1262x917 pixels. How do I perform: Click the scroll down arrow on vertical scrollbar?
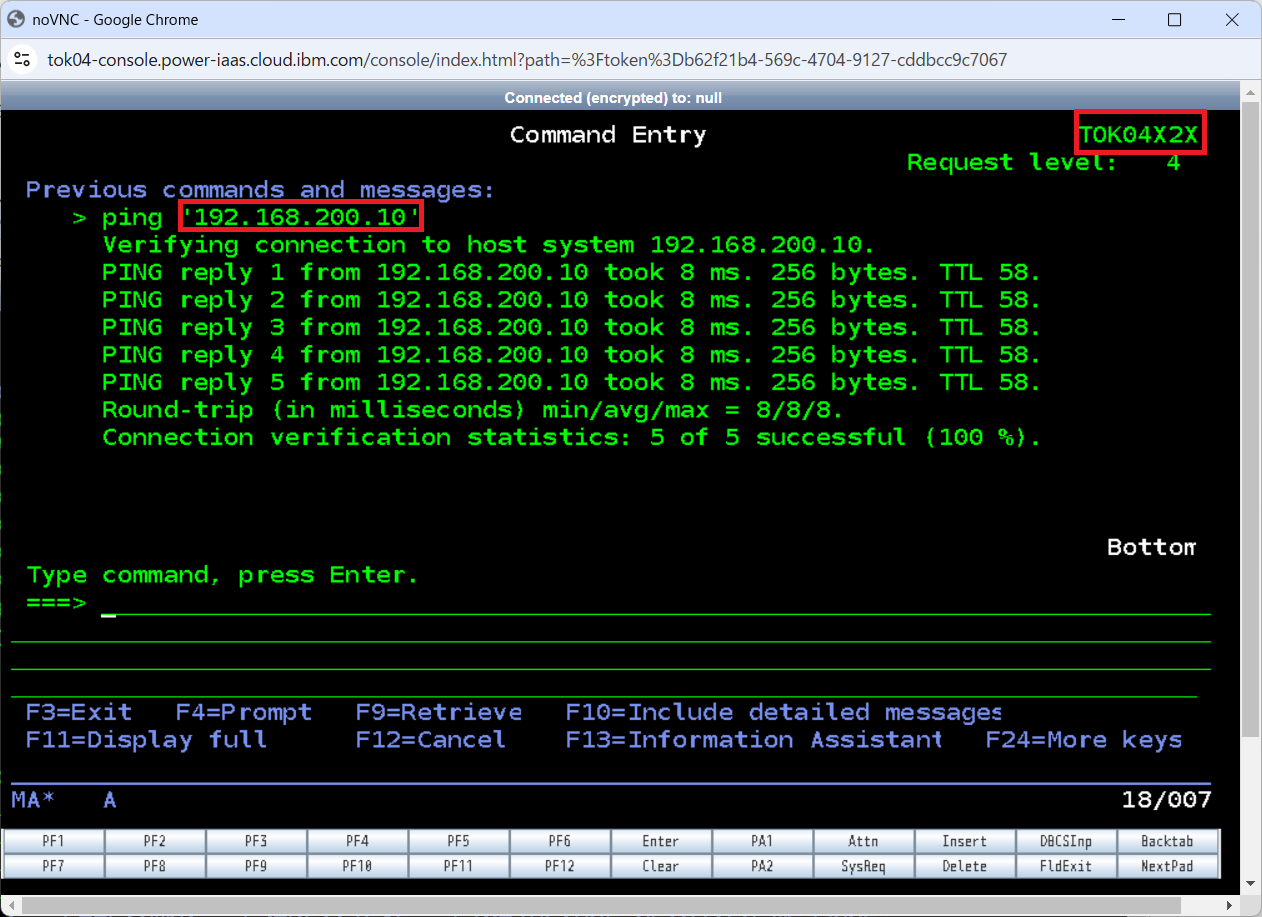1251,883
